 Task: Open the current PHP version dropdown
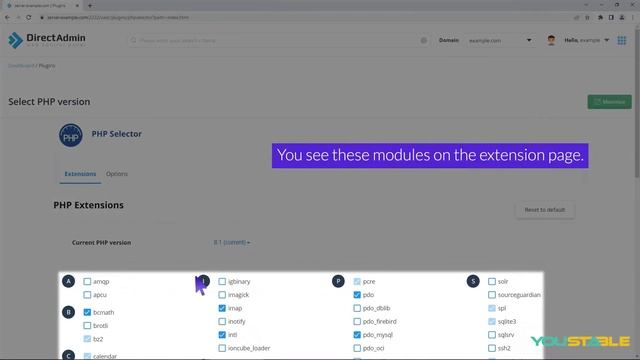point(232,242)
